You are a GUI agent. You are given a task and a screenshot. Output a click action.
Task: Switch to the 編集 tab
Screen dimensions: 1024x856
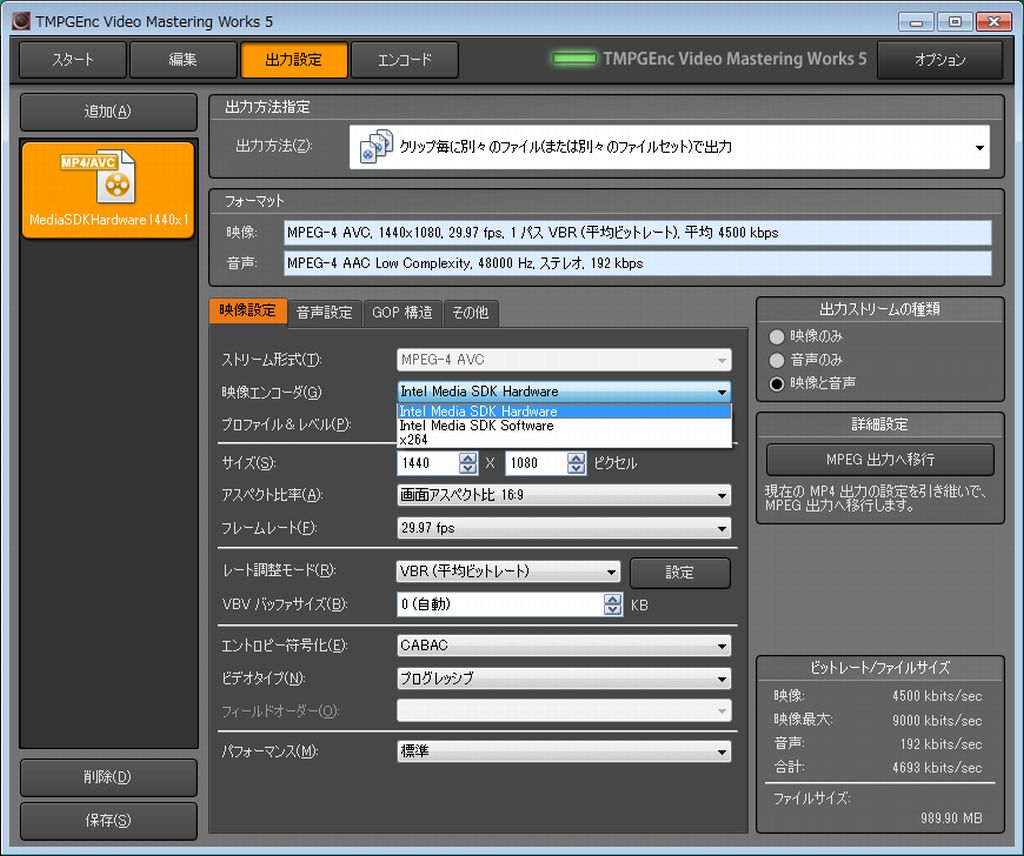[x=183, y=59]
